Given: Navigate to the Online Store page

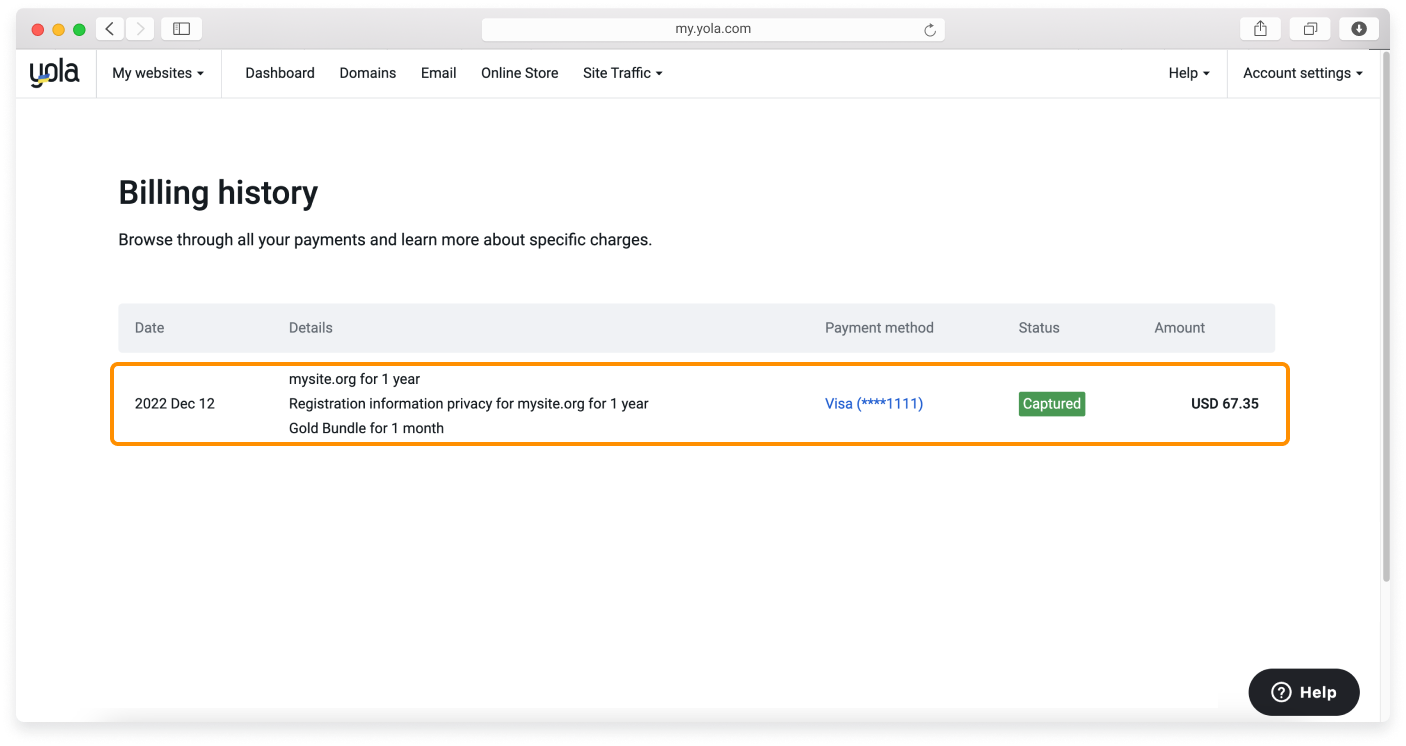Looking at the screenshot, I should click(519, 72).
